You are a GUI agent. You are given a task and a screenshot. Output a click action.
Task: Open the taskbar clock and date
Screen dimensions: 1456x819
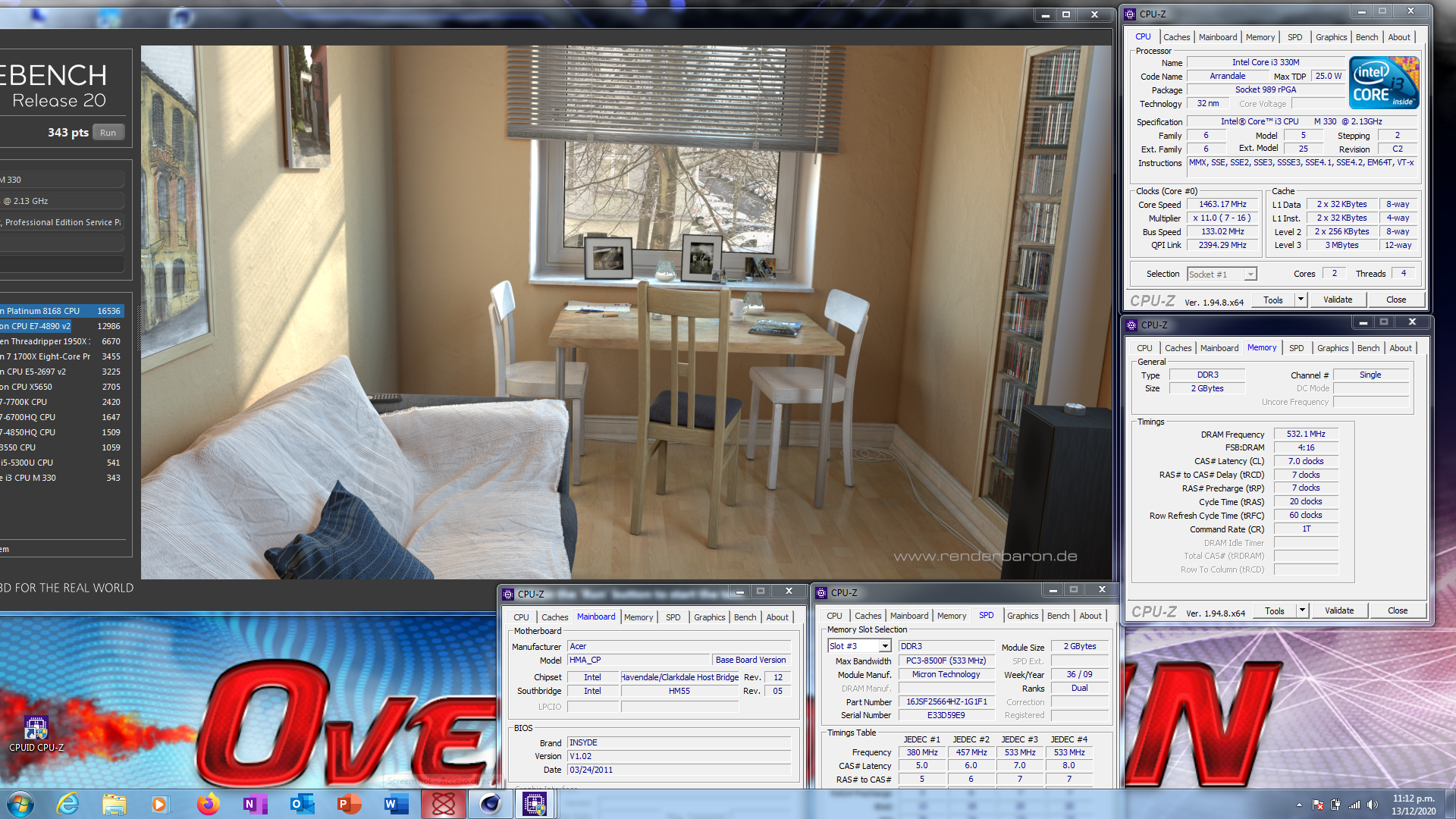click(1414, 805)
